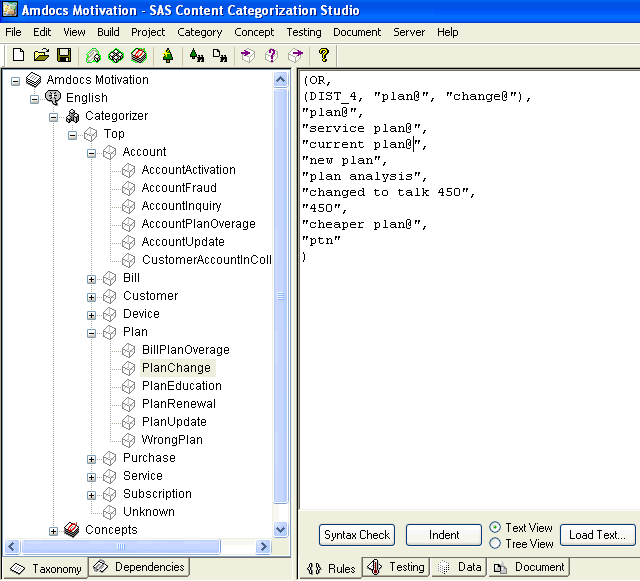Collapse the Account category
Image resolution: width=640 pixels, height=581 pixels.
pyautogui.click(x=91, y=154)
